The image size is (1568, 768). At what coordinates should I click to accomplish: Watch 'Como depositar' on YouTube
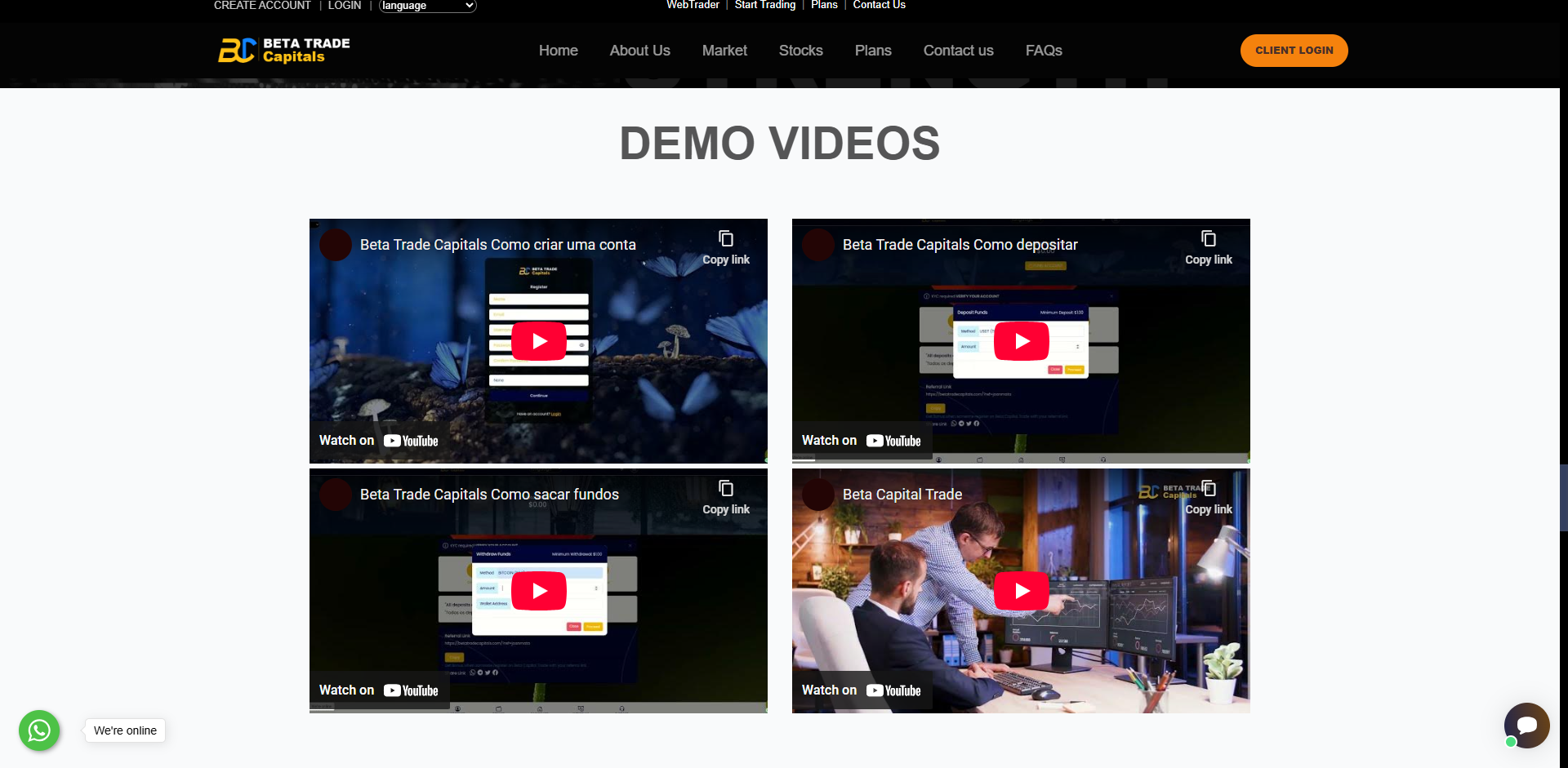coord(862,441)
